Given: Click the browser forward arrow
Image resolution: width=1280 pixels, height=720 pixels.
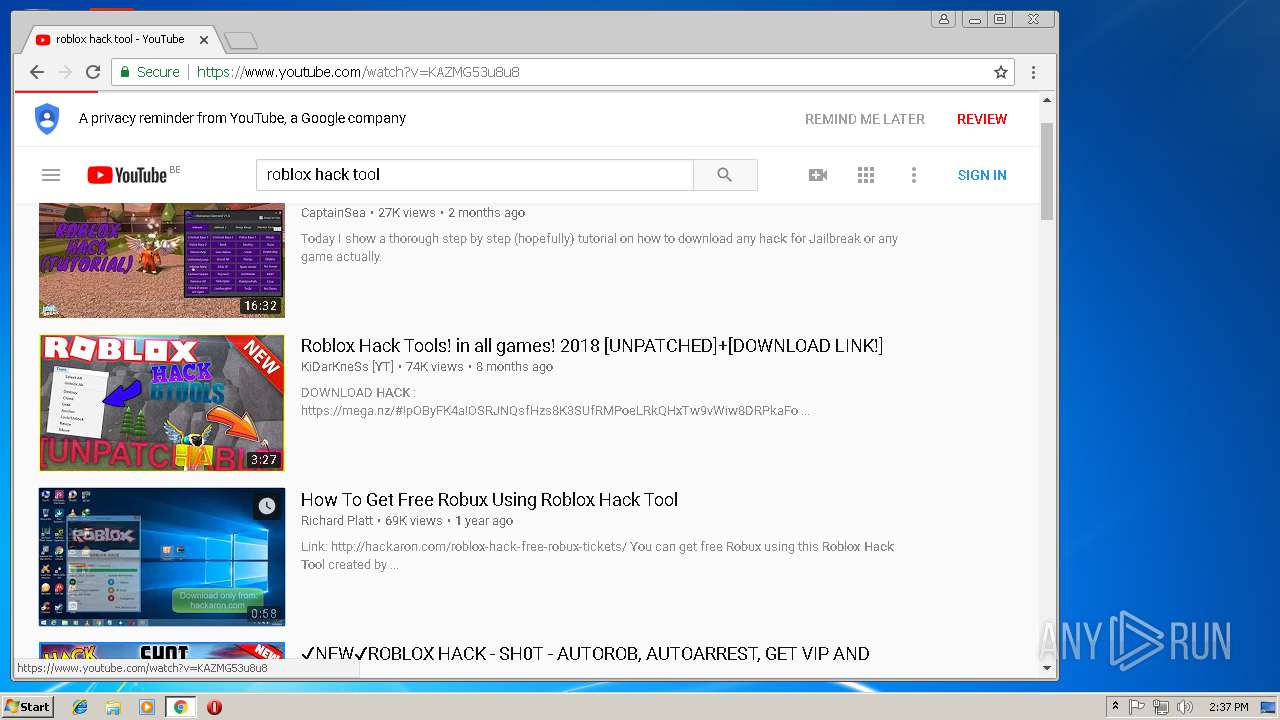Looking at the screenshot, I should coord(65,72).
